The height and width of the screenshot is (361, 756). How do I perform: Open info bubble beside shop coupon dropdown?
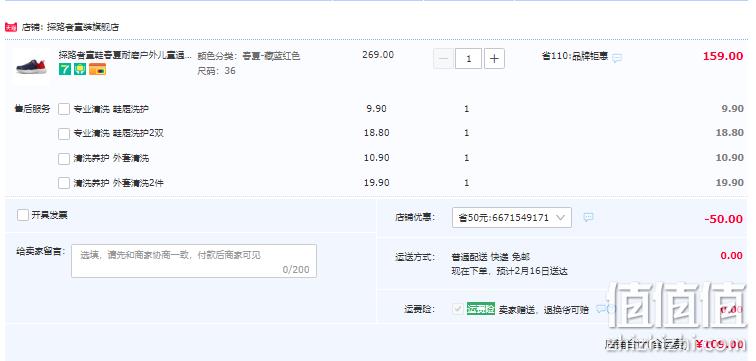click(588, 217)
